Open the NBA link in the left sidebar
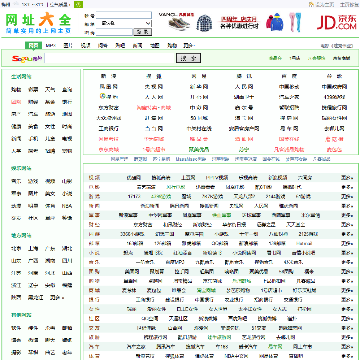 coord(67,206)
